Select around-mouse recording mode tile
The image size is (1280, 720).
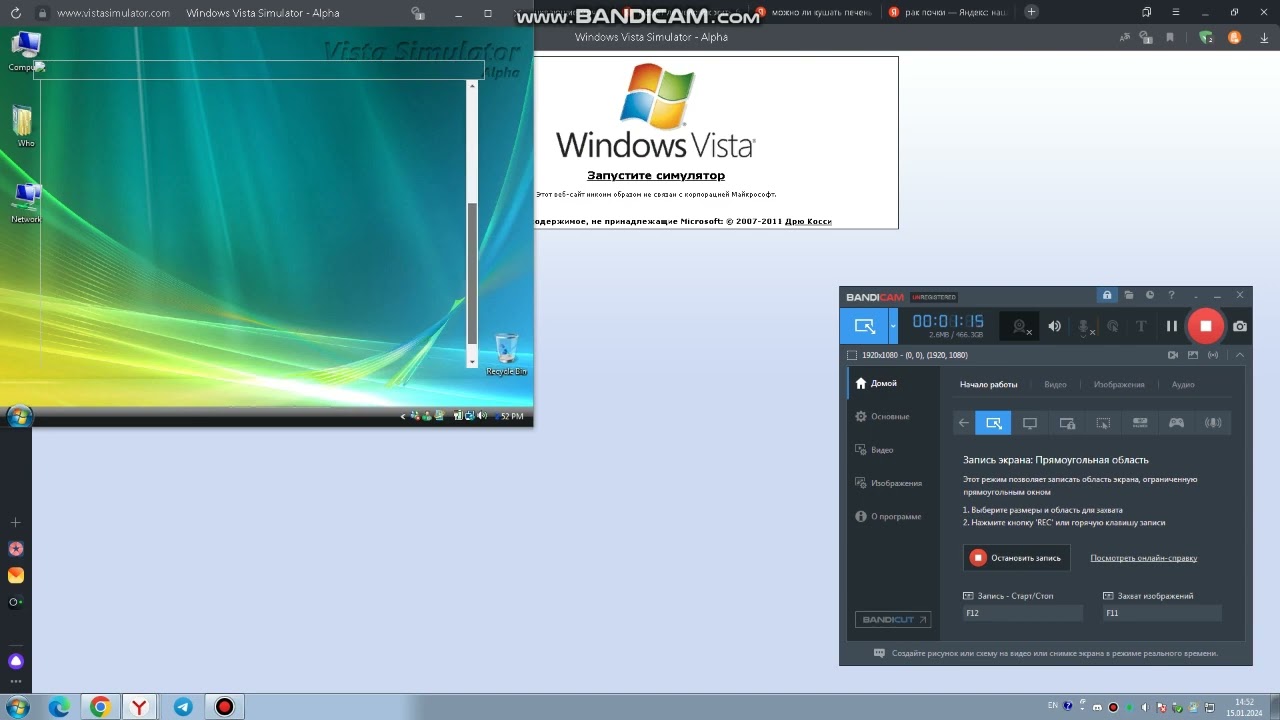pos(1103,423)
